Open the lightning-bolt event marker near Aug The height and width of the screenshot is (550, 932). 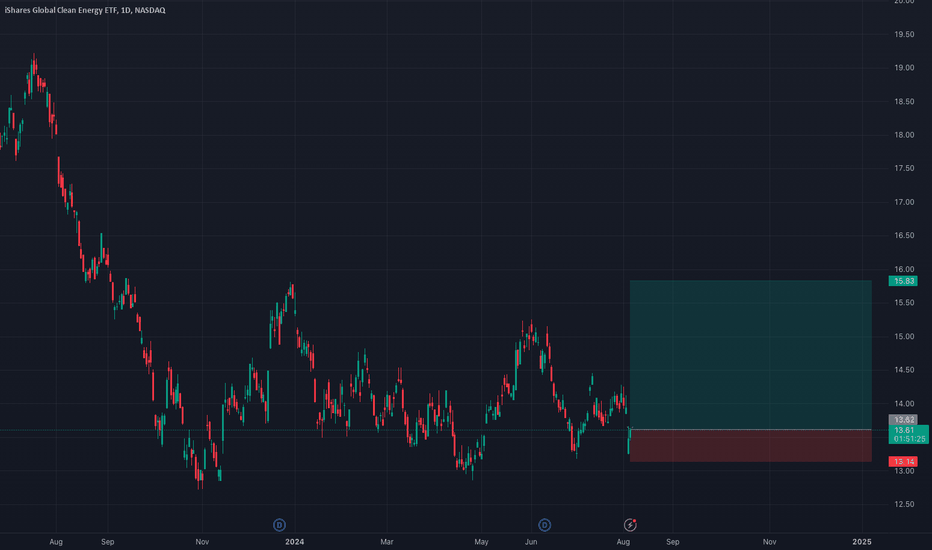630,525
